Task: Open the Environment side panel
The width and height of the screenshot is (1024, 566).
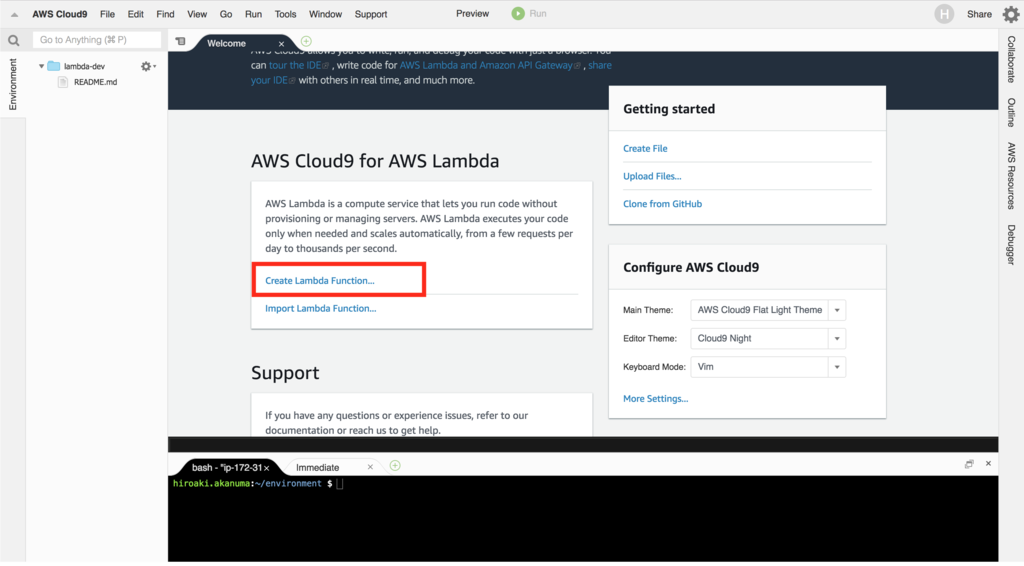Action: tap(12, 84)
